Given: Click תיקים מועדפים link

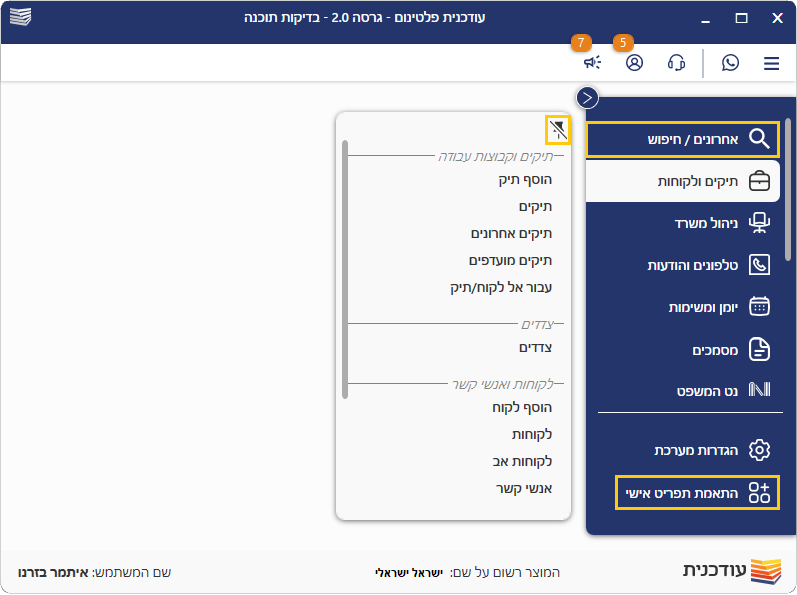Looking at the screenshot, I should (x=510, y=260).
